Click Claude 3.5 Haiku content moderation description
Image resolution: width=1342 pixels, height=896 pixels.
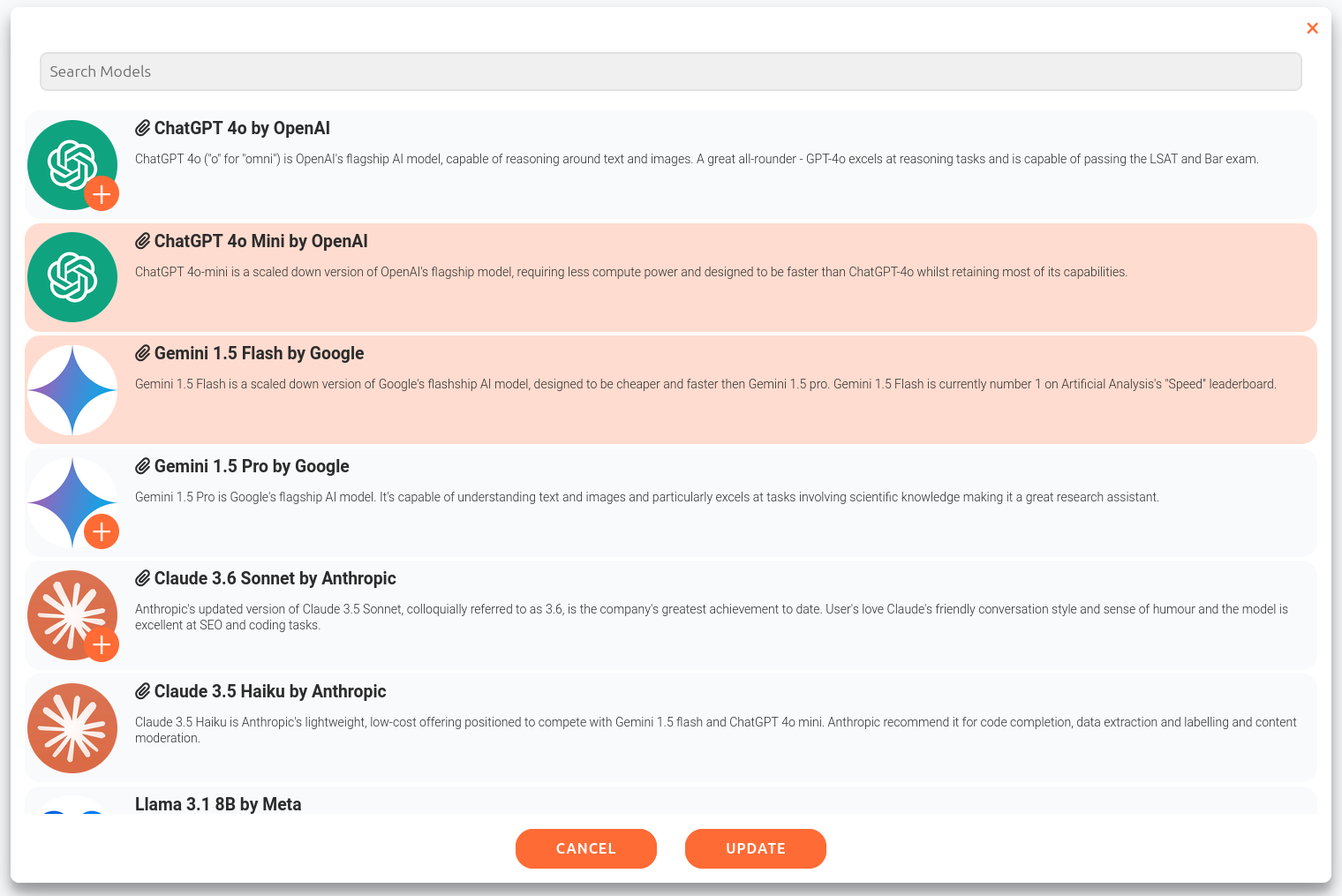pyautogui.click(x=716, y=730)
